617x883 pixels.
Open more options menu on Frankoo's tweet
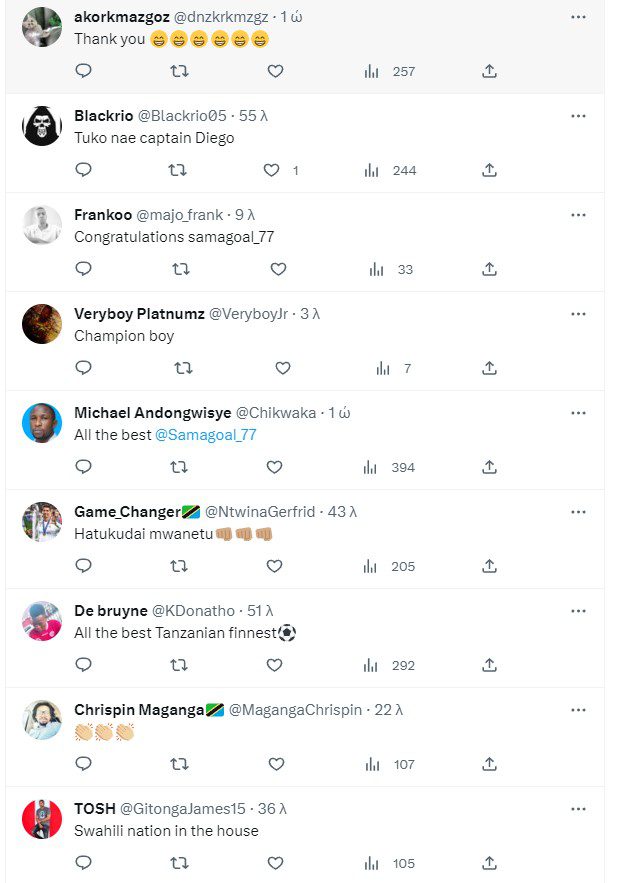point(578,215)
